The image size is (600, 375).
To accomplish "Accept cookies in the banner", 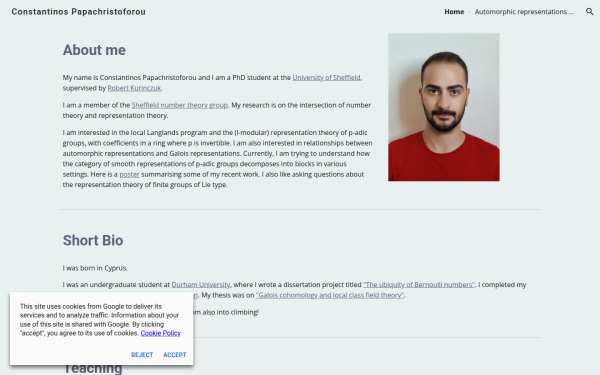I will point(175,355).
